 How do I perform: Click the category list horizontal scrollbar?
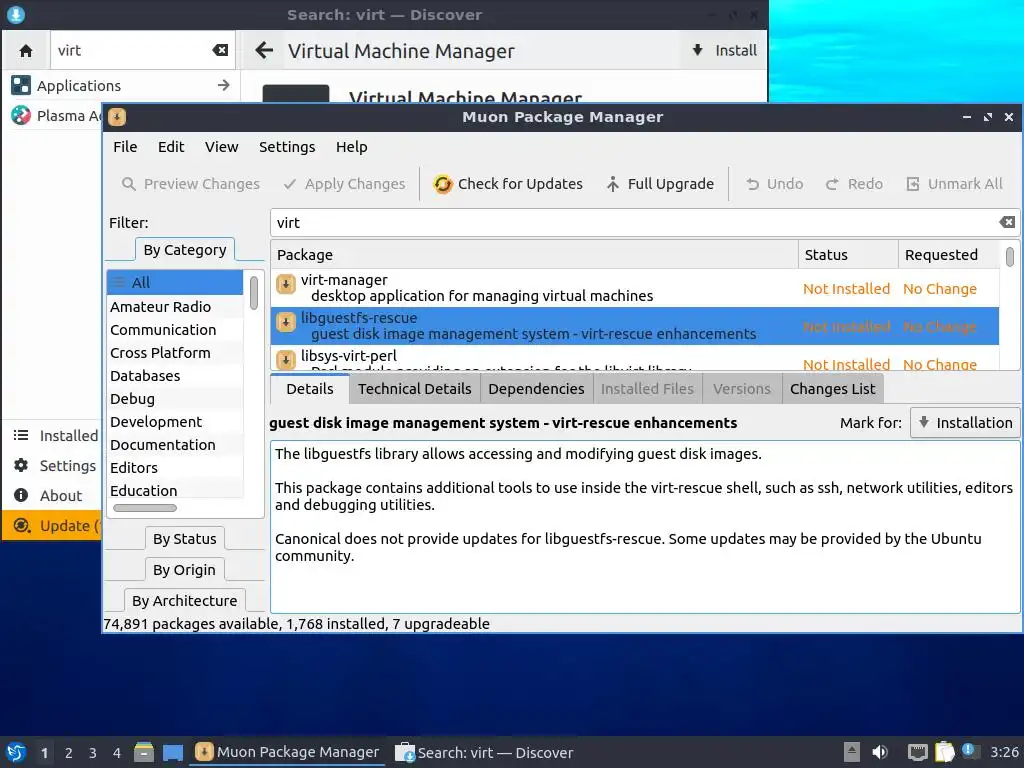point(144,508)
